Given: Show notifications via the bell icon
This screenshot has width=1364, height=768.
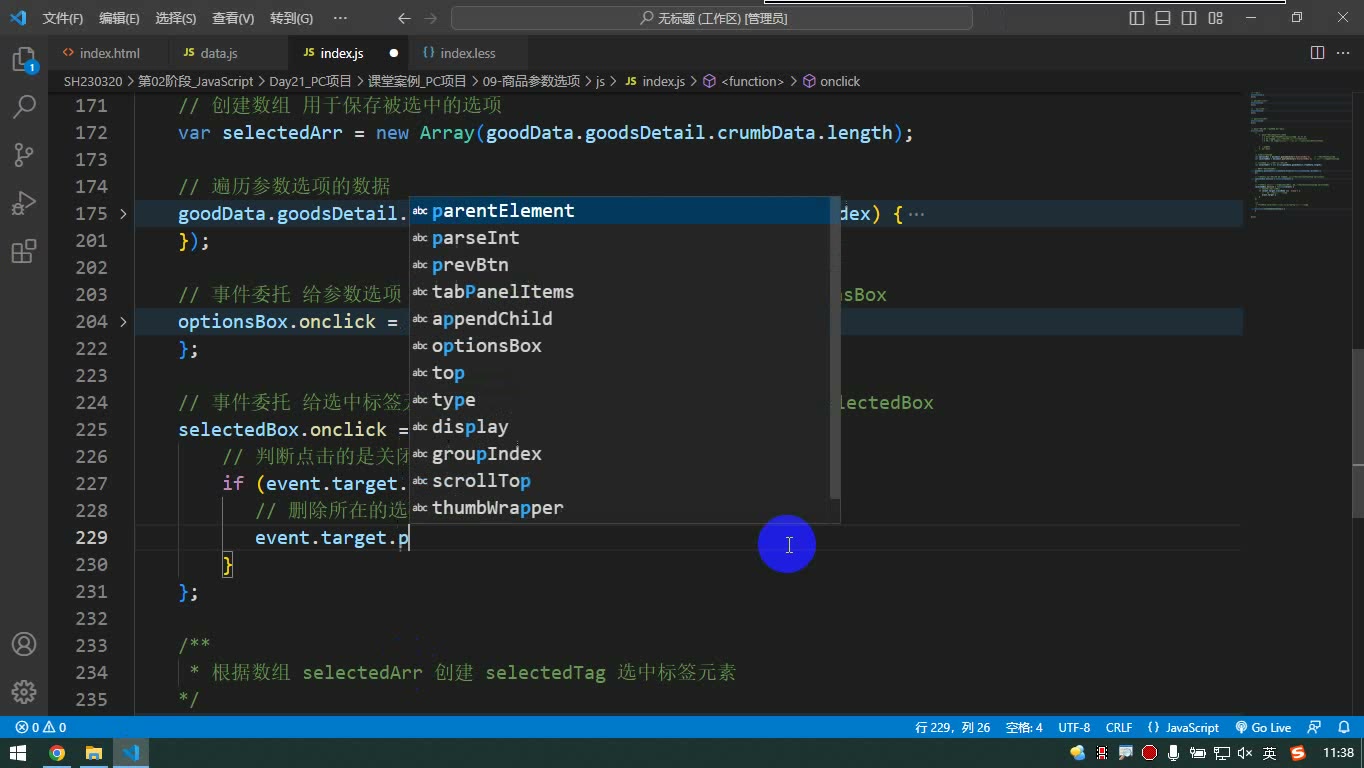Looking at the screenshot, I should coord(1343,727).
